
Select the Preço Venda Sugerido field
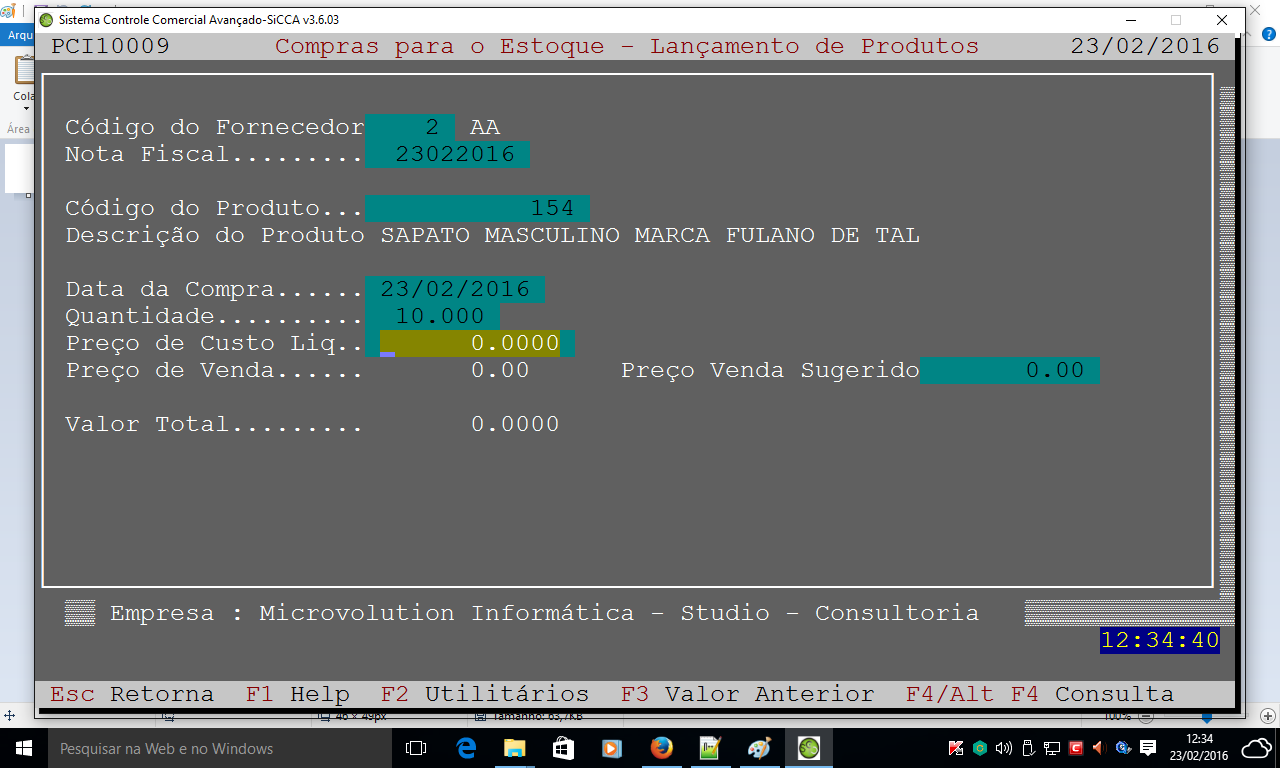[x=1009, y=370]
